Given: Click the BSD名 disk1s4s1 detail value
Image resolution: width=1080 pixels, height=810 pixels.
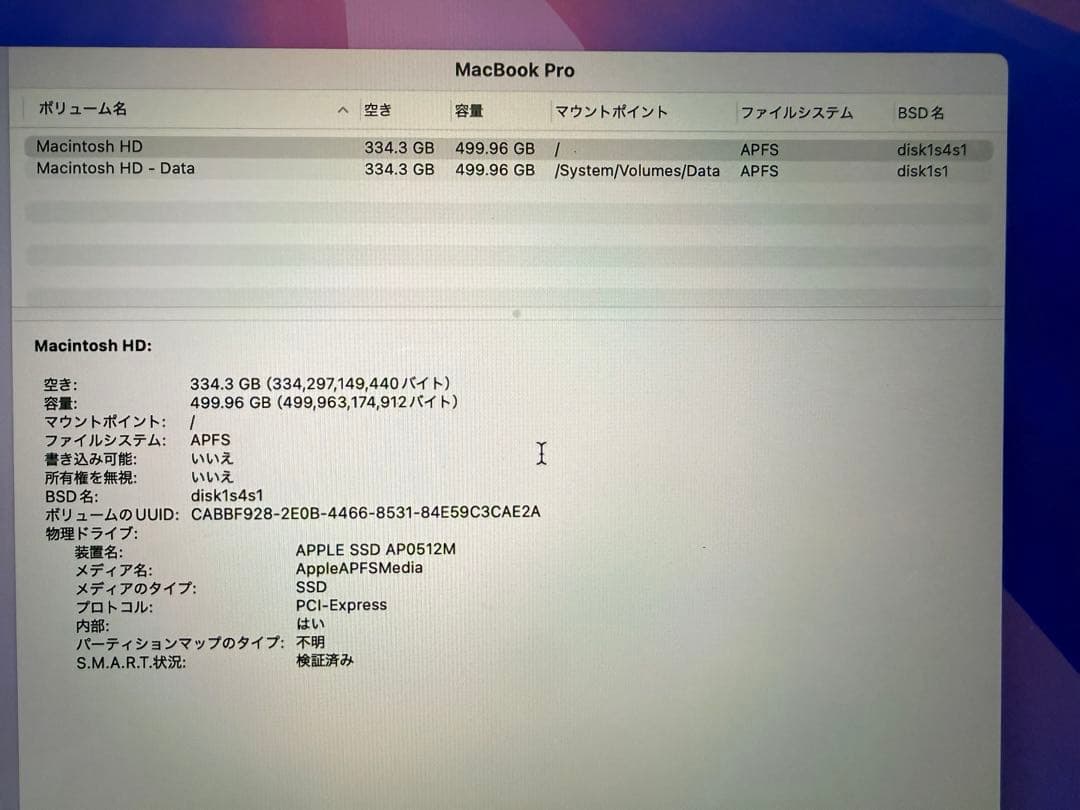Looking at the screenshot, I should 227,495.
